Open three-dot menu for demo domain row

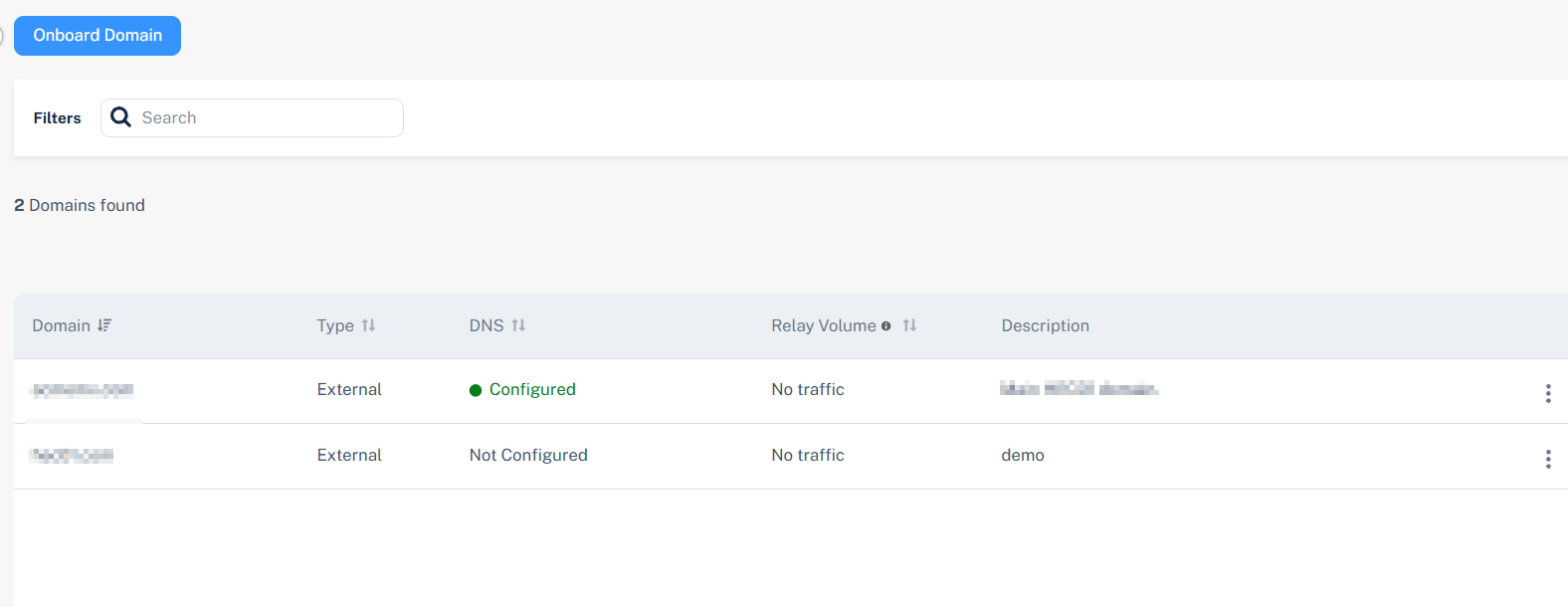point(1548,459)
